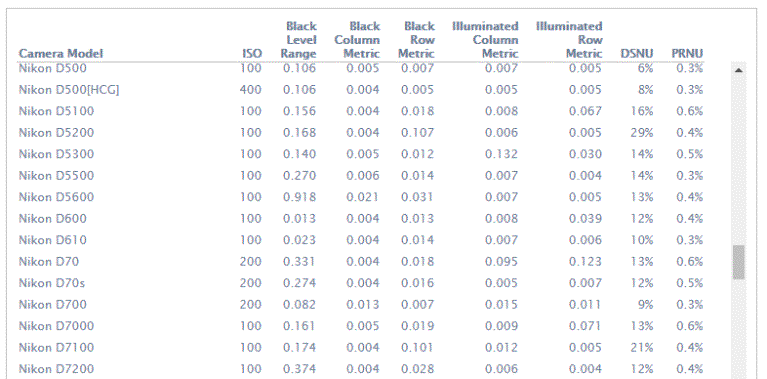The height and width of the screenshot is (379, 767).
Task: Sort by ISO column header
Action: [x=253, y=53]
